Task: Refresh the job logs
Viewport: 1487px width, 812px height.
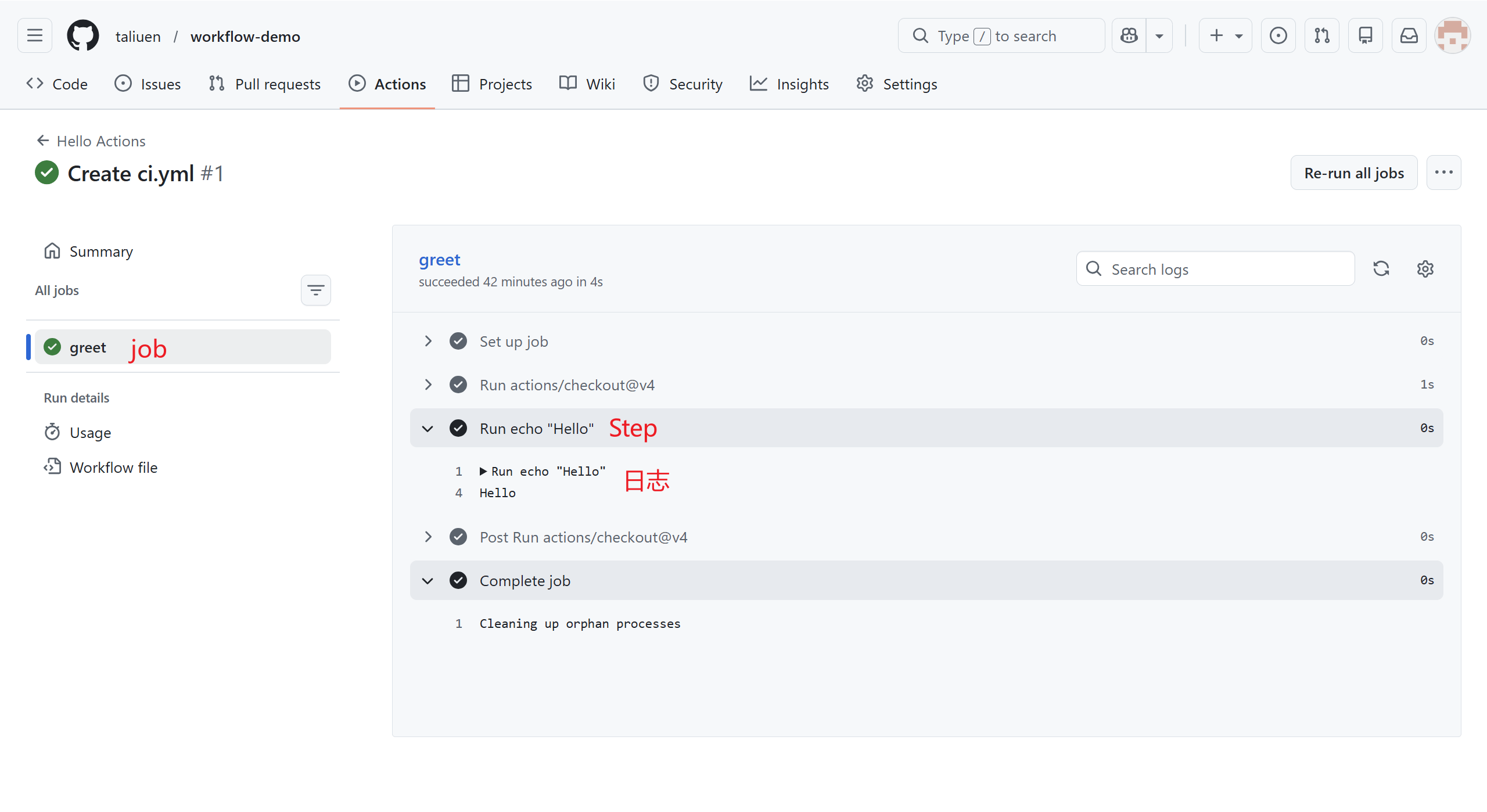Action: pyautogui.click(x=1381, y=269)
